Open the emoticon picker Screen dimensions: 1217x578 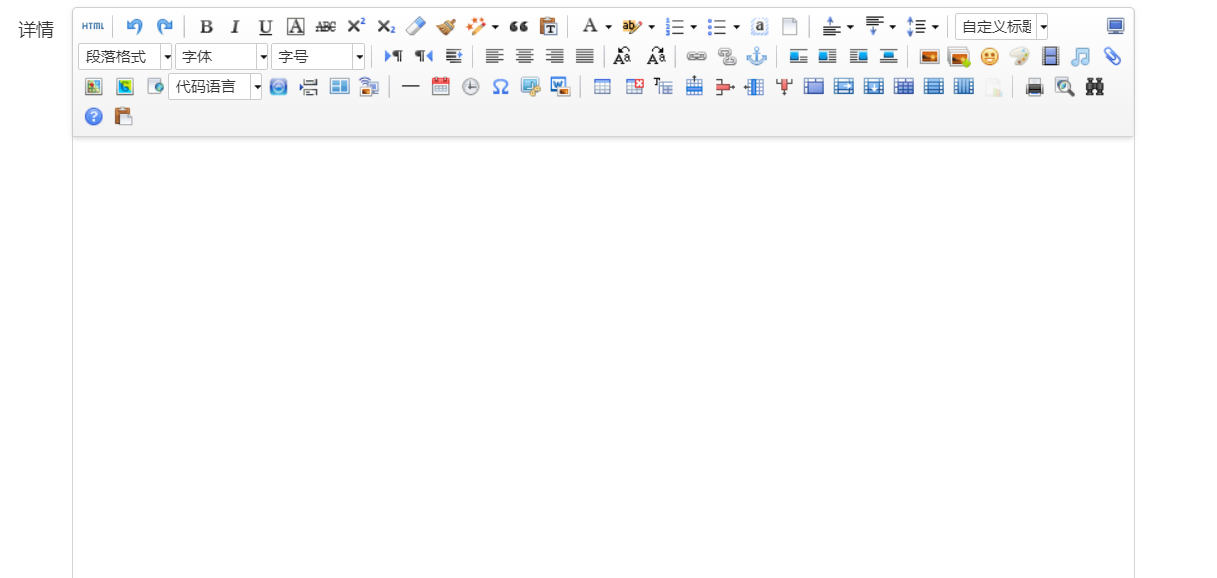(x=989, y=57)
